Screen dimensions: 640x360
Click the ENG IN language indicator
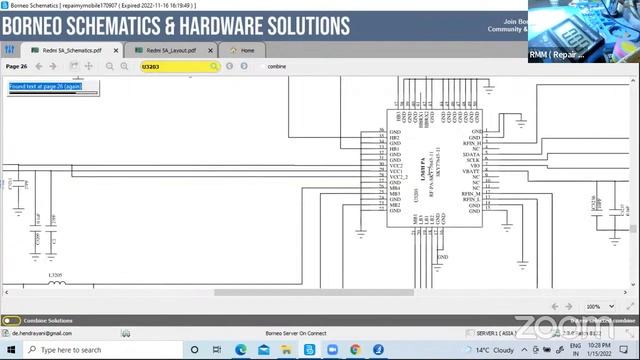click(576, 350)
